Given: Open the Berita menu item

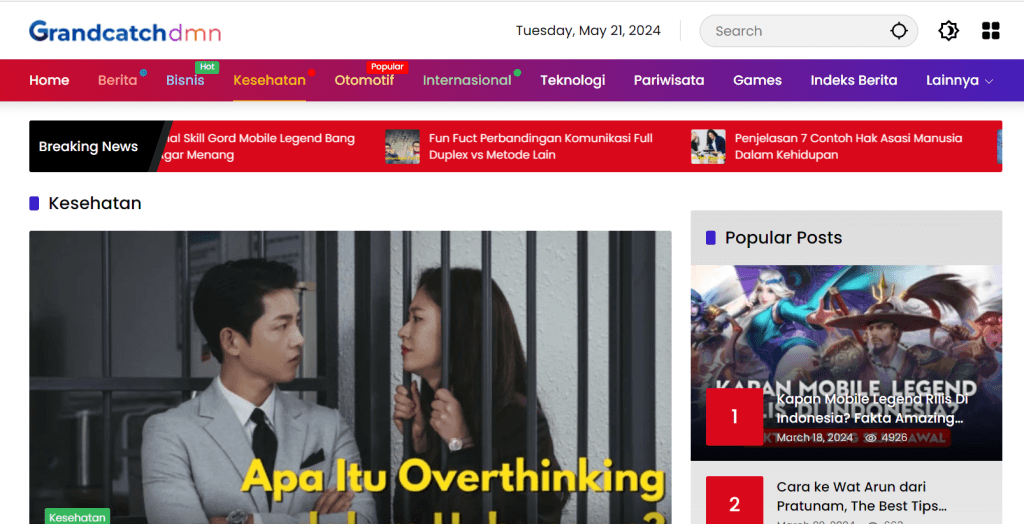Looking at the screenshot, I should point(118,80).
